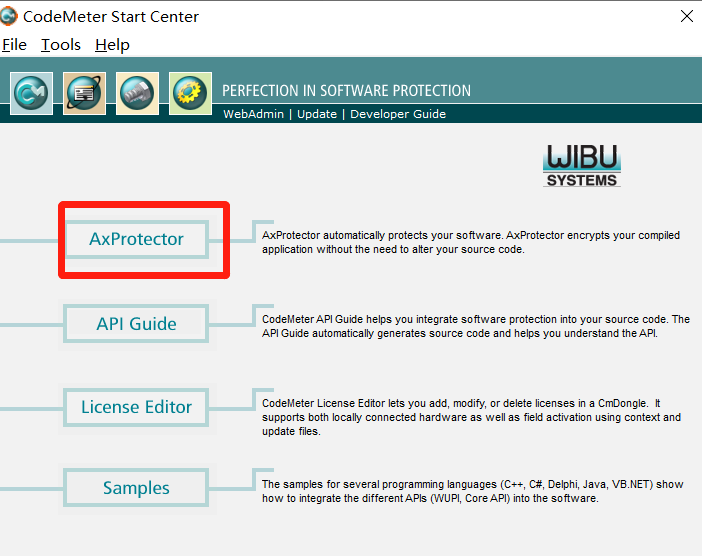
Task: Open the File menu
Action: pos(14,45)
